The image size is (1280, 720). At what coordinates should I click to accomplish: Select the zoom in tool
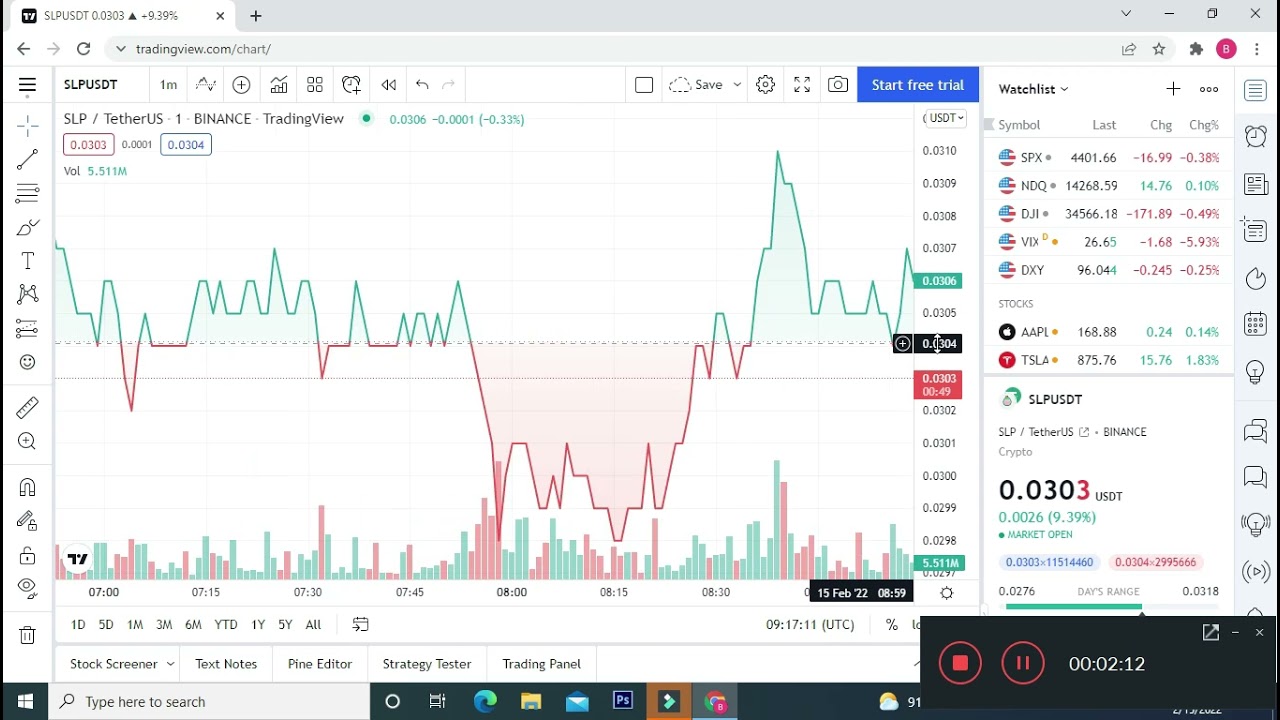pos(27,441)
